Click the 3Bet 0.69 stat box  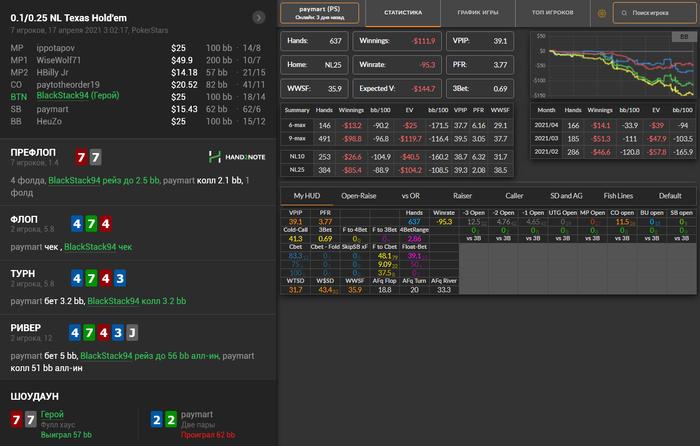[x=480, y=88]
